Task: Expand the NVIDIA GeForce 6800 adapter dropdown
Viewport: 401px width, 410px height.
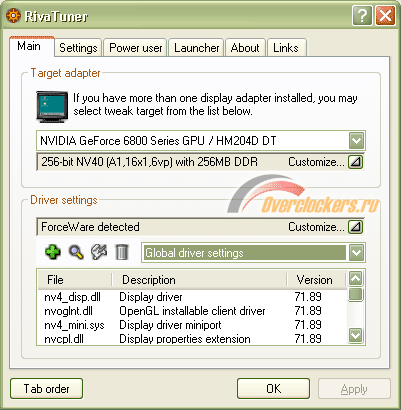Action: pyautogui.click(x=356, y=141)
